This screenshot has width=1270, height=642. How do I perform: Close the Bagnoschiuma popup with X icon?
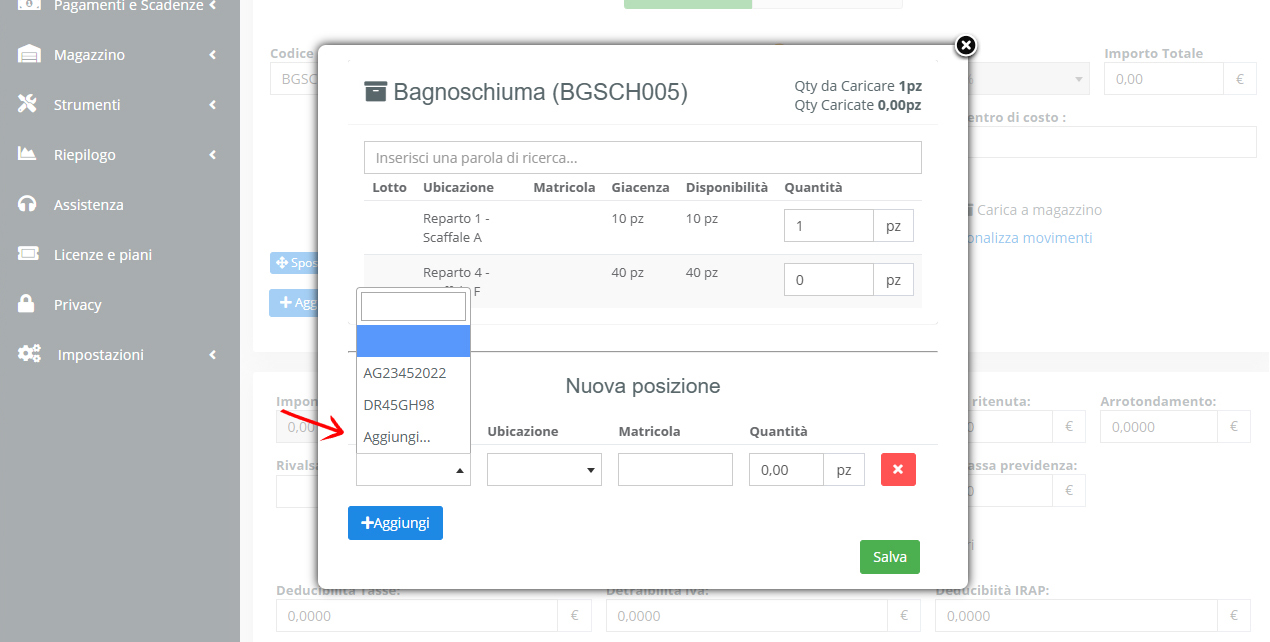[965, 46]
